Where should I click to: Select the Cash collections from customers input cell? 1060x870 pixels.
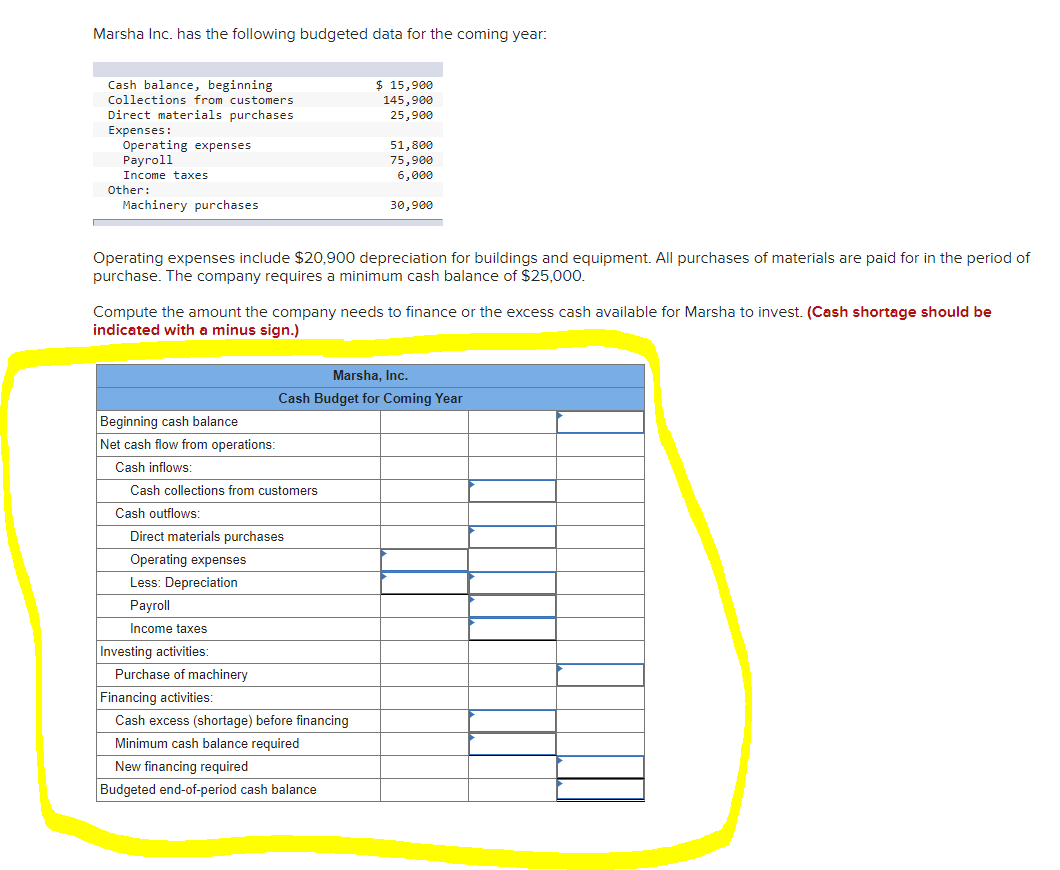pos(512,490)
